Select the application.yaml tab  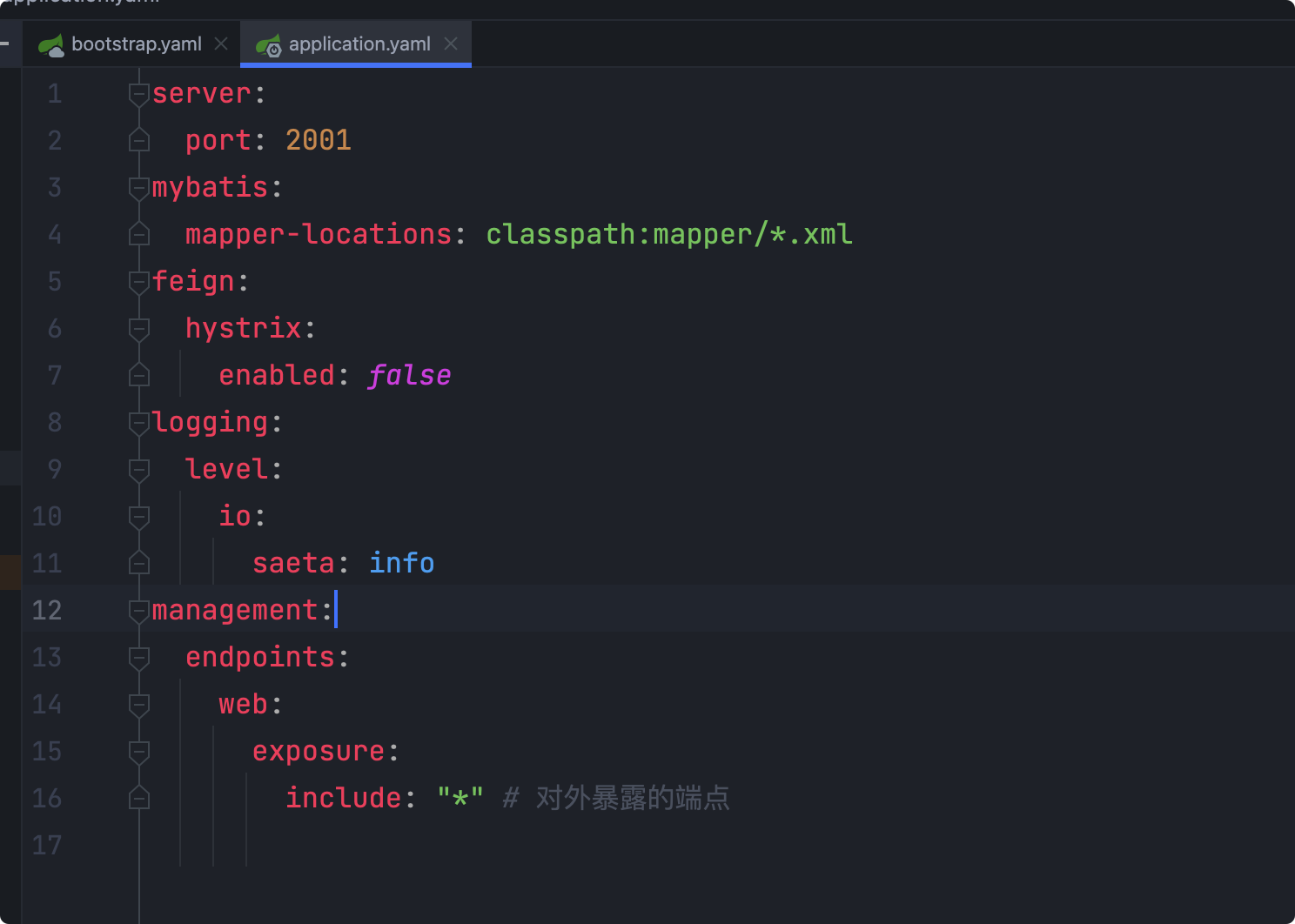coord(359,44)
